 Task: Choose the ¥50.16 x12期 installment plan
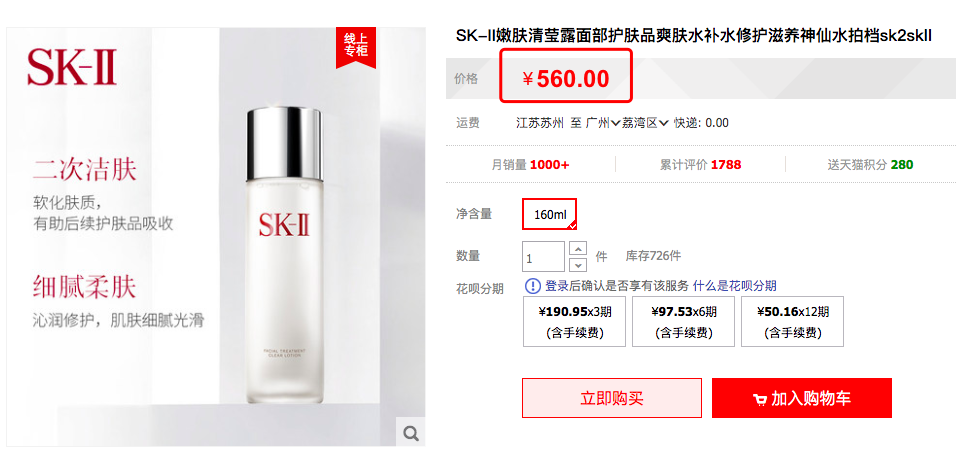tap(792, 321)
